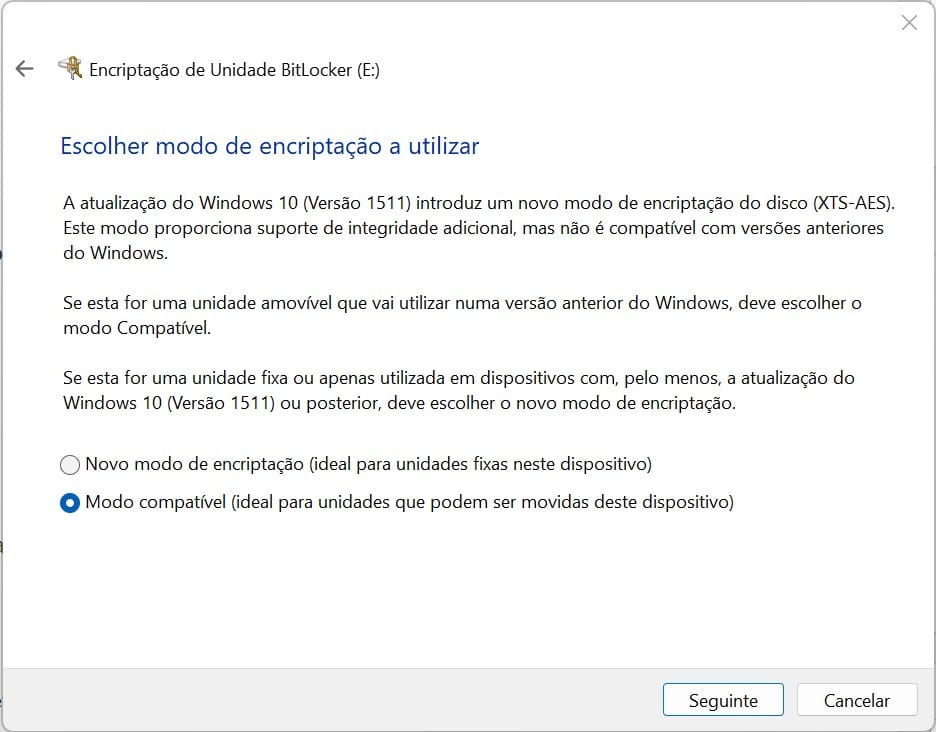Click the 'Encriptação de Unidade BitLocker (E:)' title
936x732 pixels.
click(x=234, y=70)
